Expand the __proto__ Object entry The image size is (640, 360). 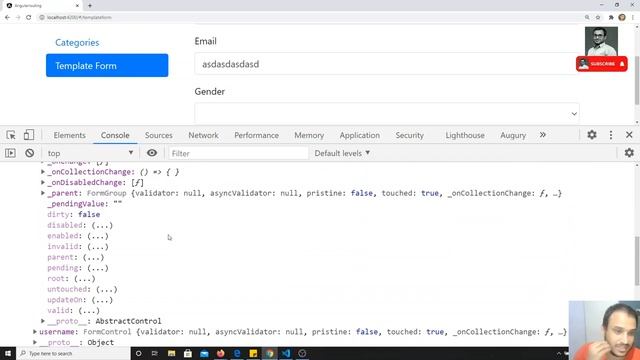[35, 342]
